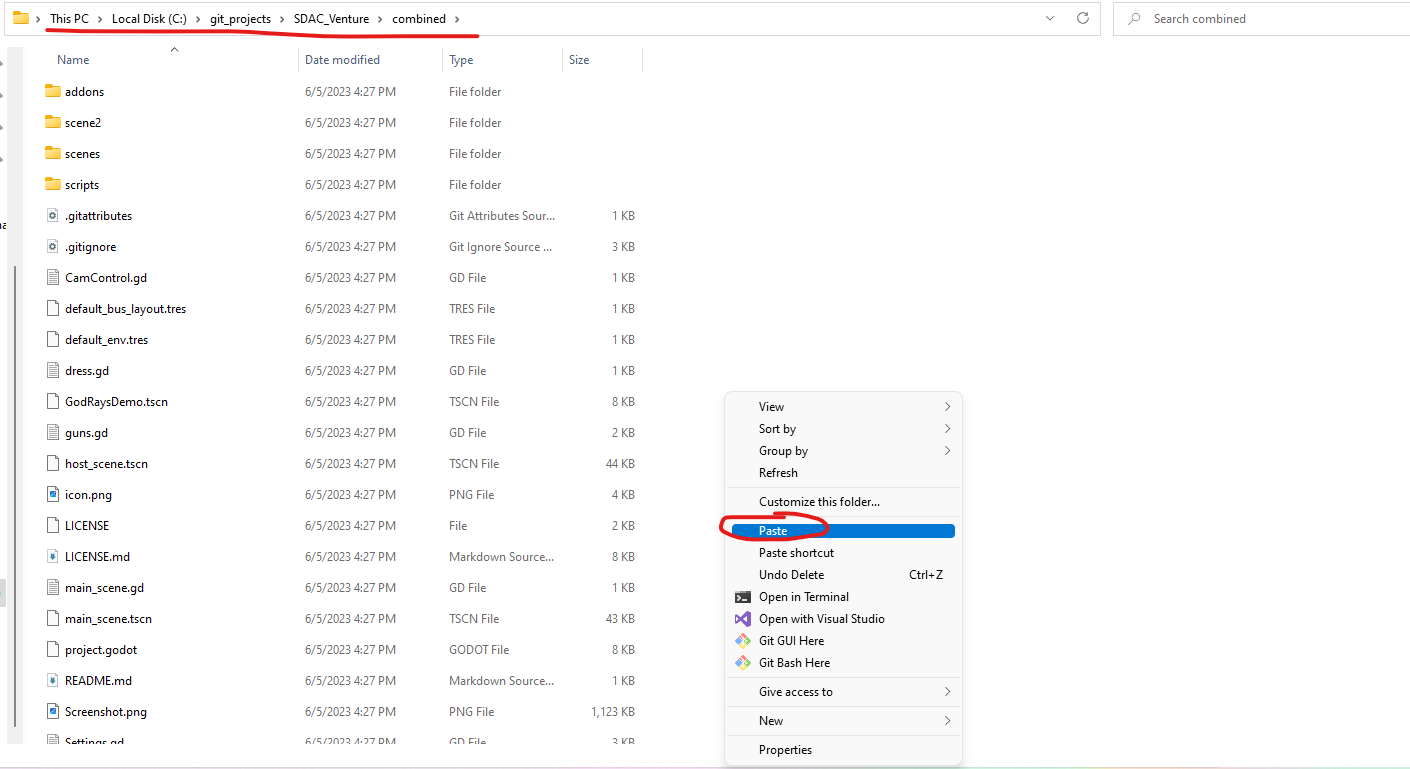
Task: Click the README.md file icon
Action: point(53,680)
